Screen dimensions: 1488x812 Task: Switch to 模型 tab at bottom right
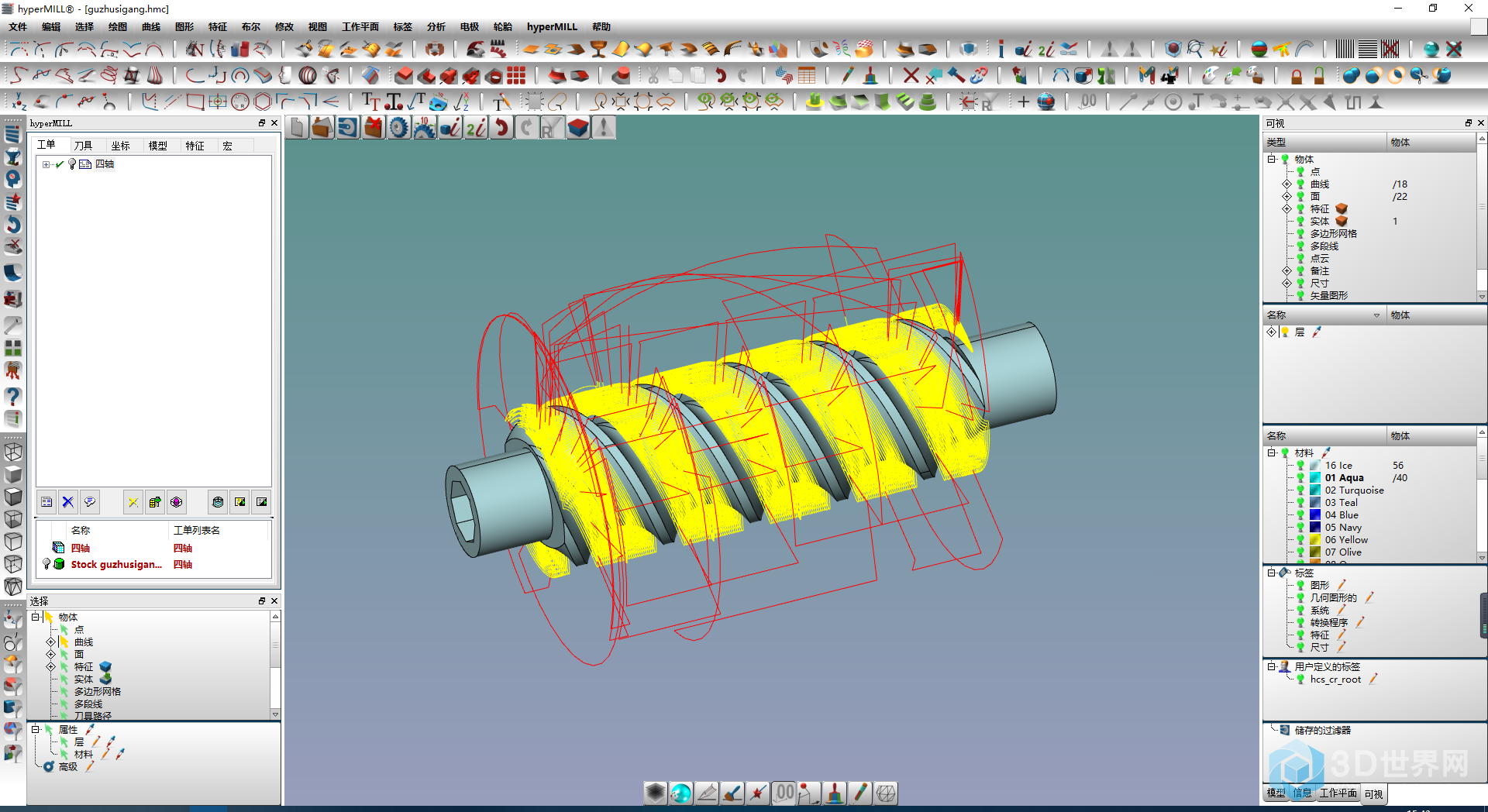[1276, 793]
